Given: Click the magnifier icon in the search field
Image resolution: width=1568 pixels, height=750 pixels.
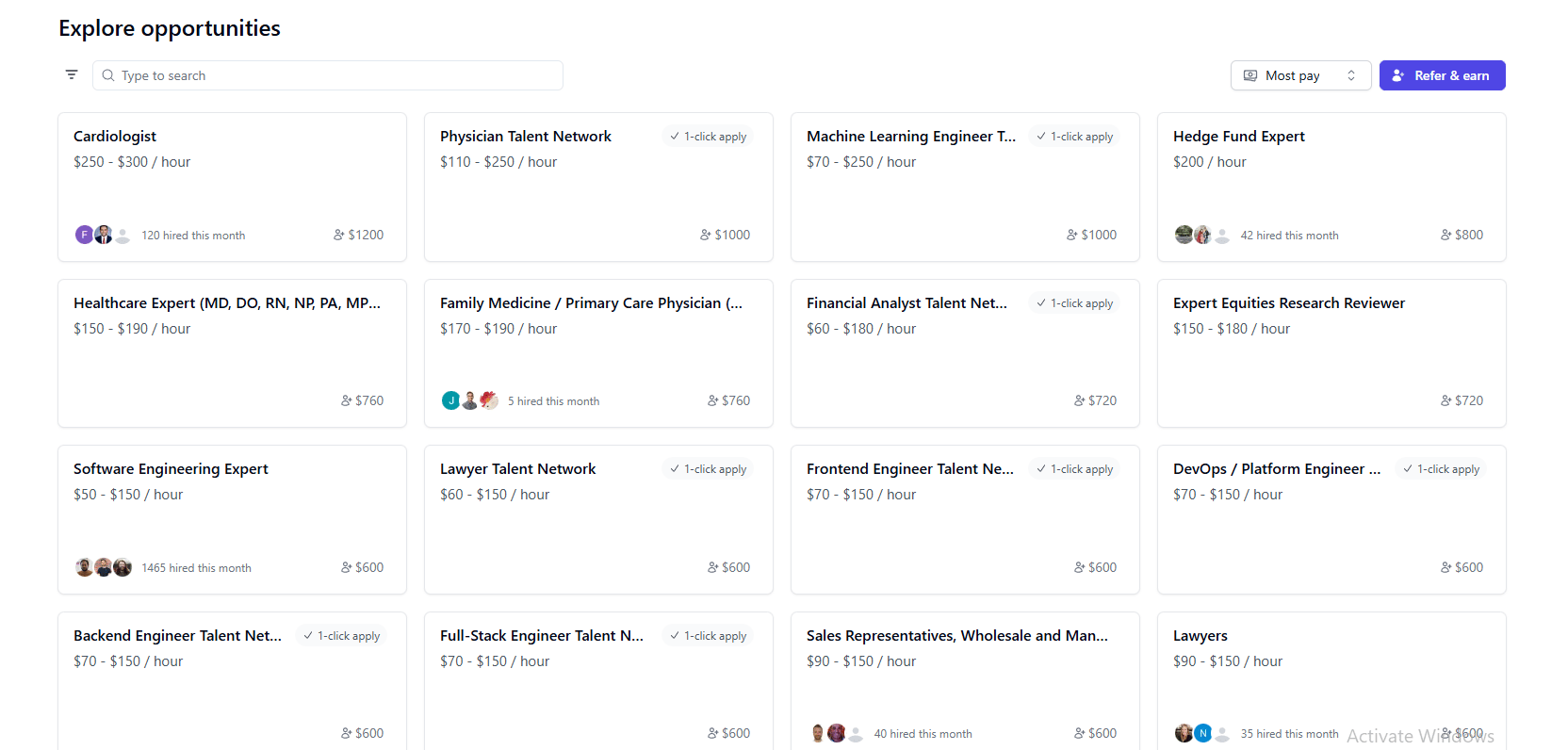Looking at the screenshot, I should 108,75.
